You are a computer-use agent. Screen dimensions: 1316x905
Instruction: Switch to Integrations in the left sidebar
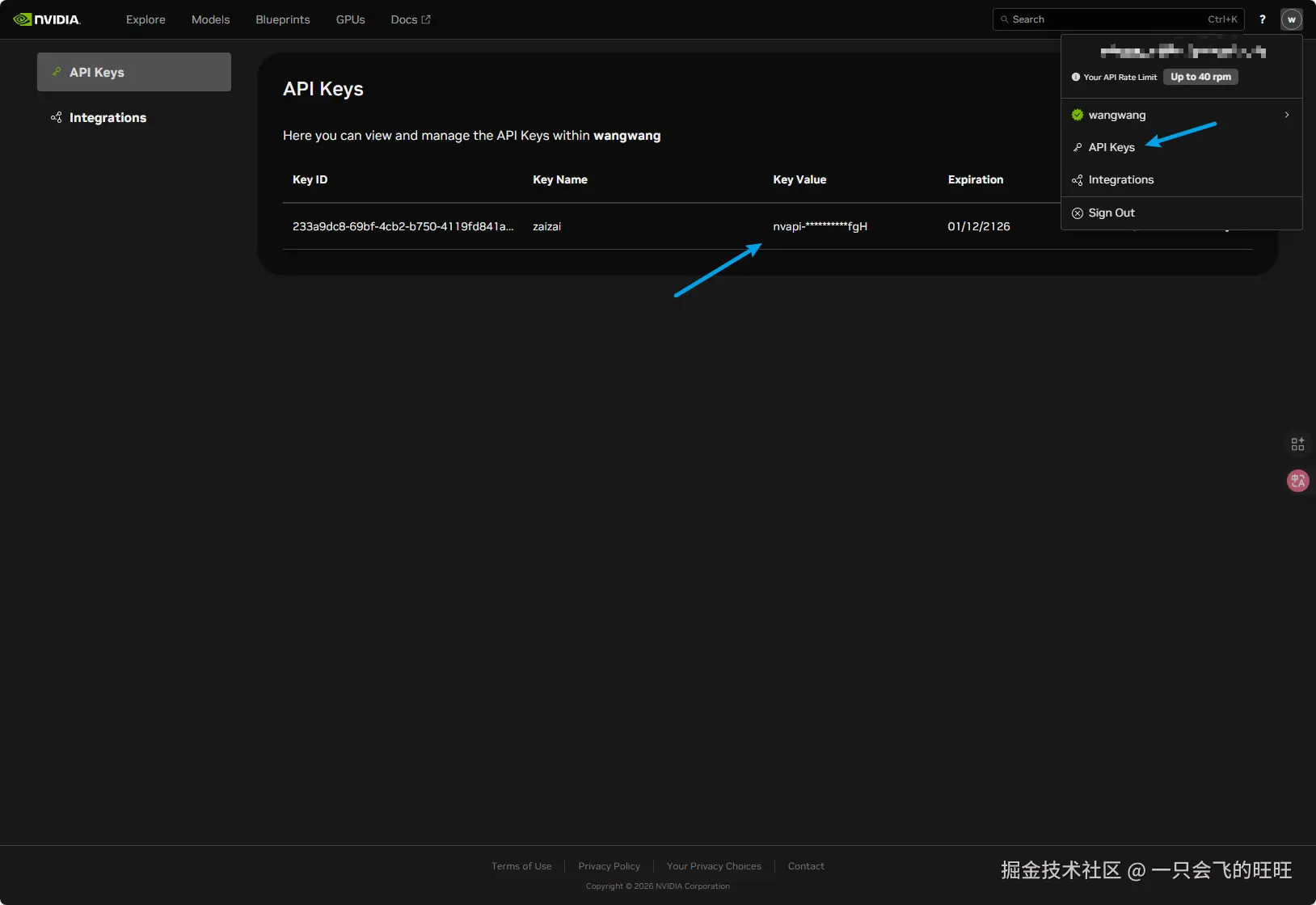coord(134,117)
